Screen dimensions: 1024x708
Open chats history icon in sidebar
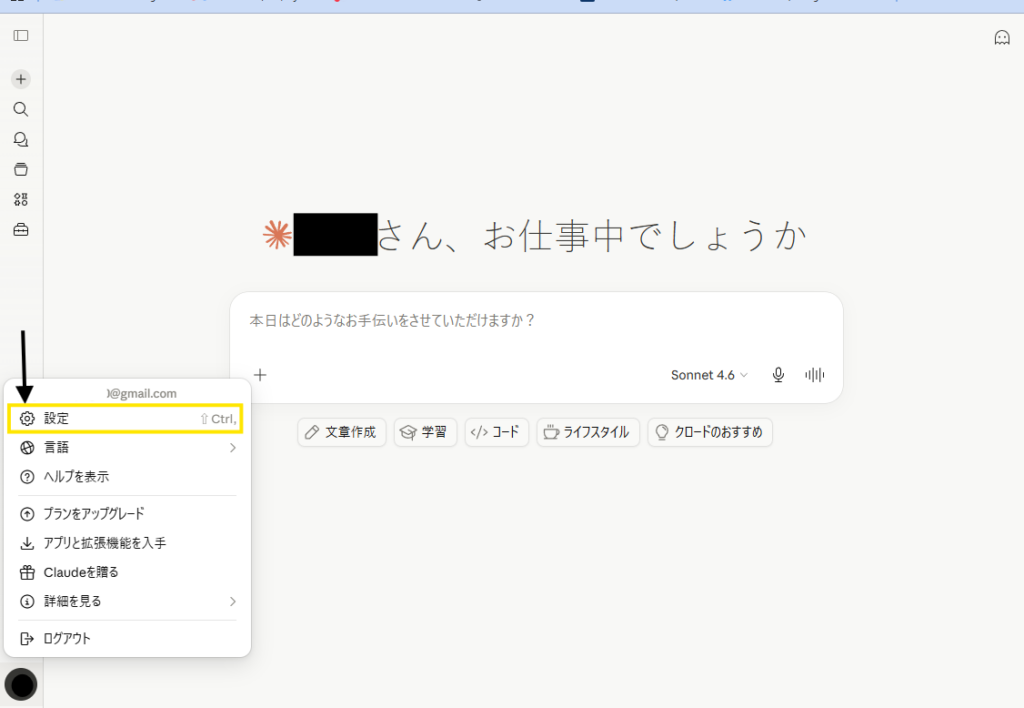point(21,139)
